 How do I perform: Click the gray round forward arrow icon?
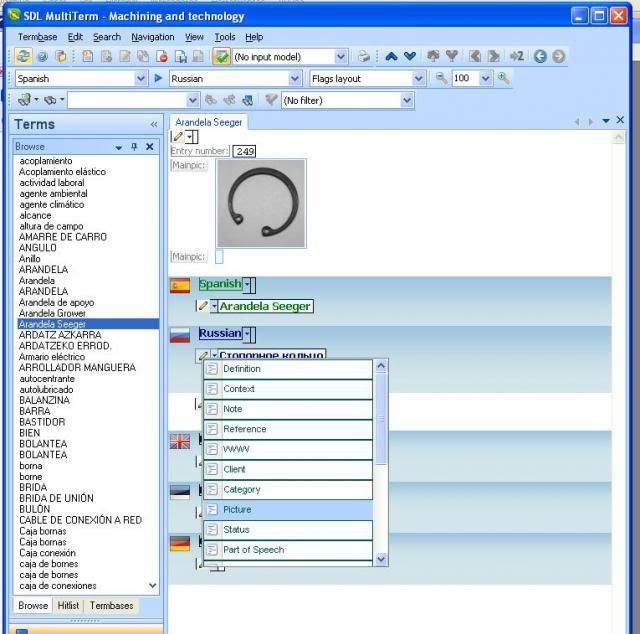(559, 56)
